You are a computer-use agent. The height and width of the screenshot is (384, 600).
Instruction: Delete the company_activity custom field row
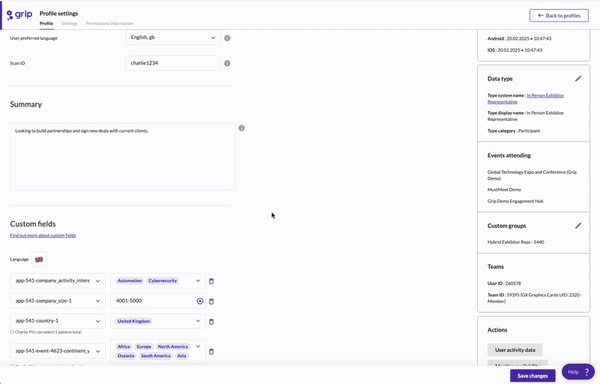tap(211, 281)
